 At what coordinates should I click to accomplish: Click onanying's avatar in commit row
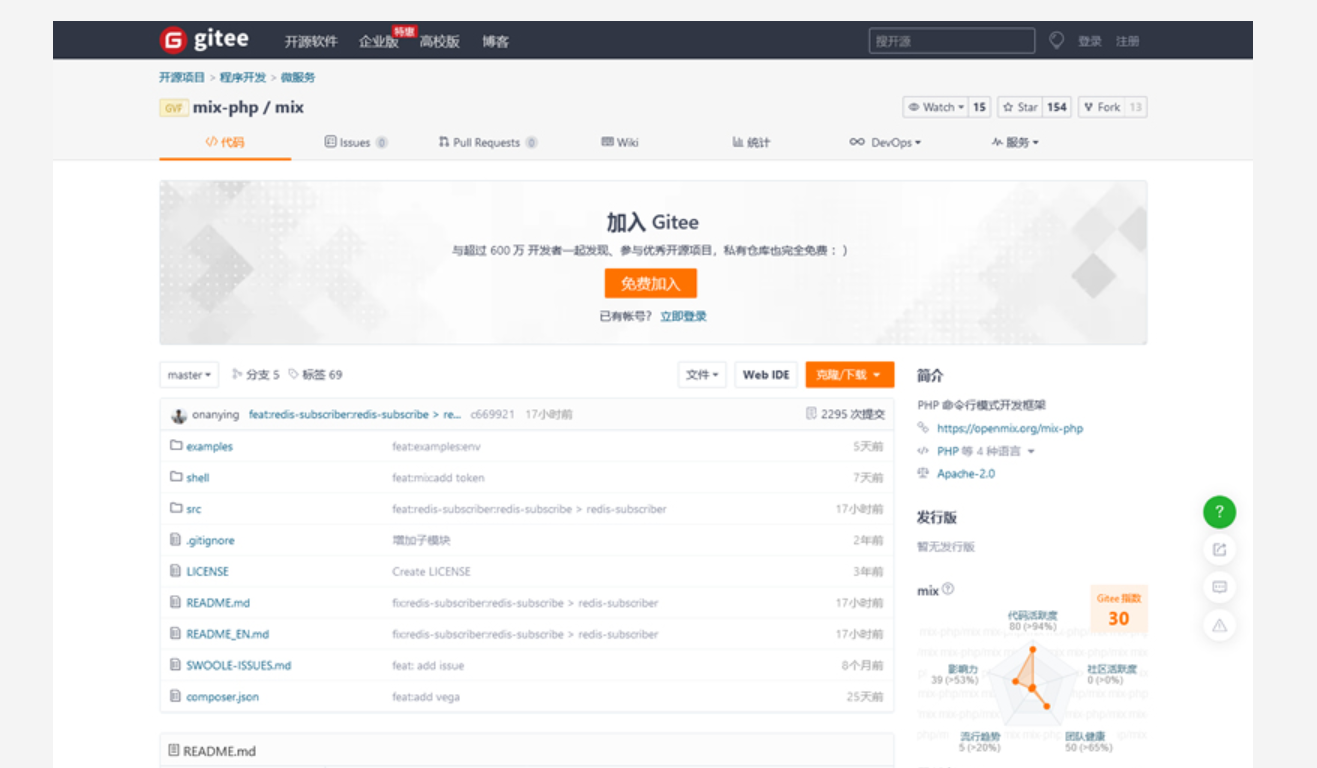coord(179,415)
